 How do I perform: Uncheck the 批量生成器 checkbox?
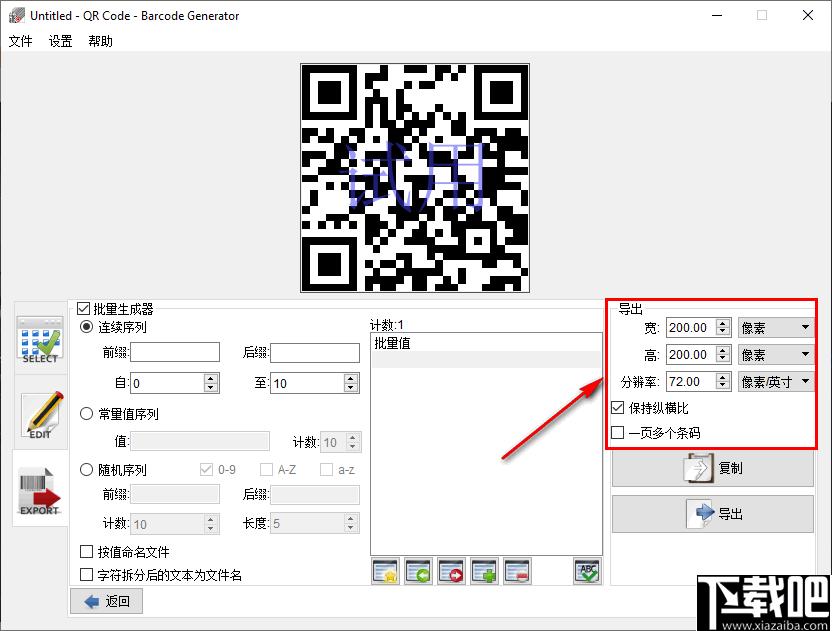point(84,310)
